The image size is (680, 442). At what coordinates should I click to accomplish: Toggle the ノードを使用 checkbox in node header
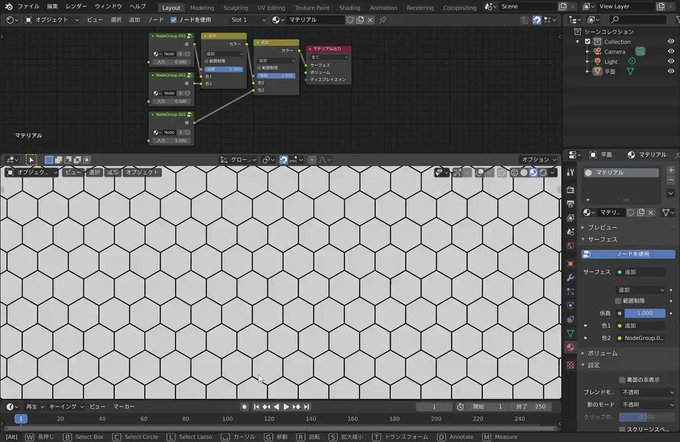[173, 20]
